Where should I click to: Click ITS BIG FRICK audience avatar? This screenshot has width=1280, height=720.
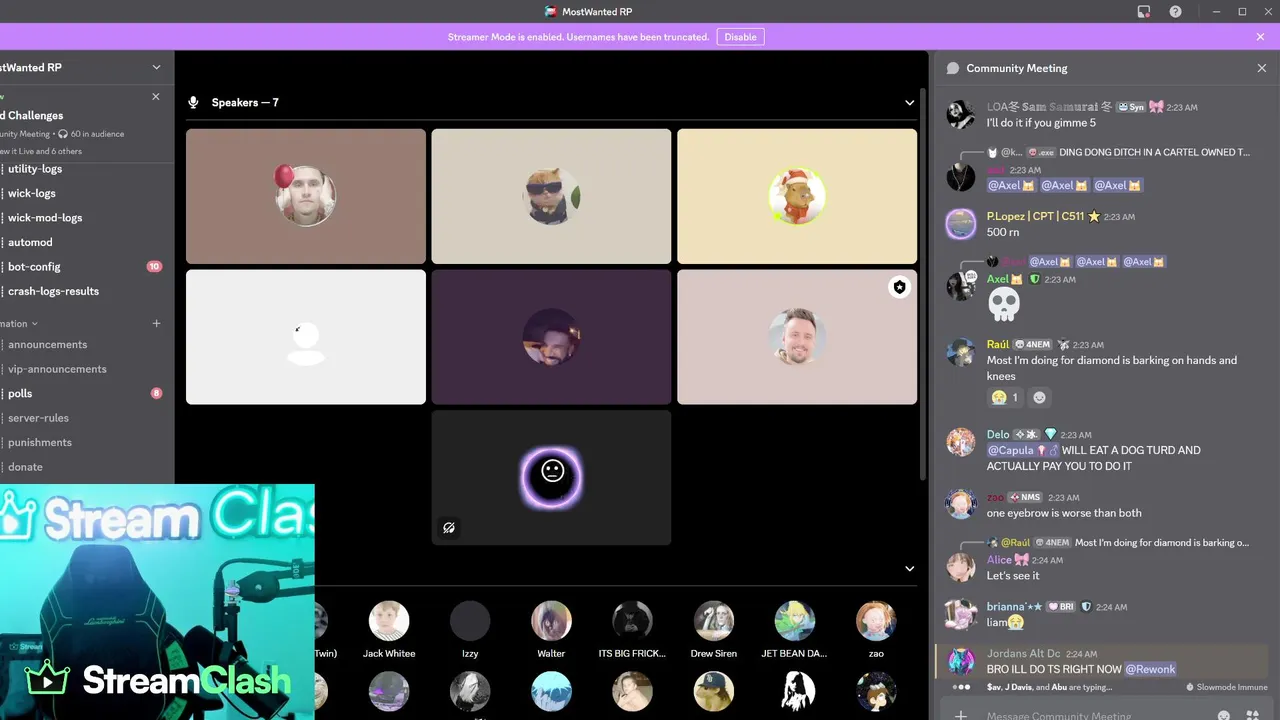pyautogui.click(x=632, y=621)
